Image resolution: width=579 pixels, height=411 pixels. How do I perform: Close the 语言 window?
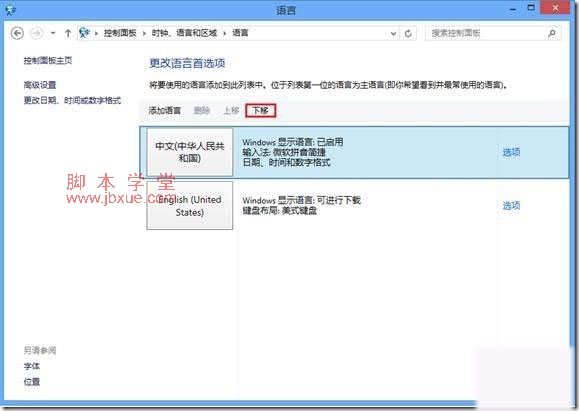click(555, 8)
